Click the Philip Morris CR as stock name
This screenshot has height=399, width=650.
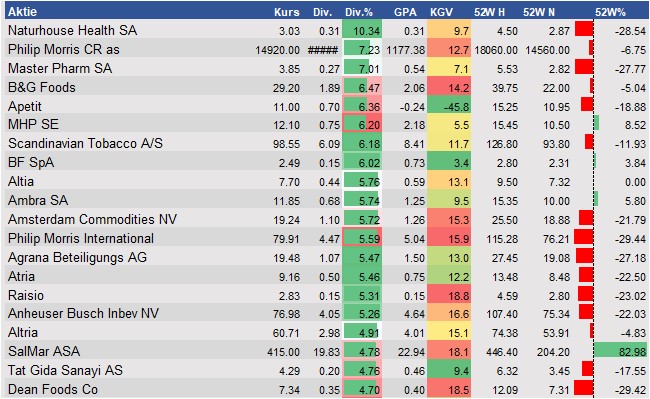point(63,49)
